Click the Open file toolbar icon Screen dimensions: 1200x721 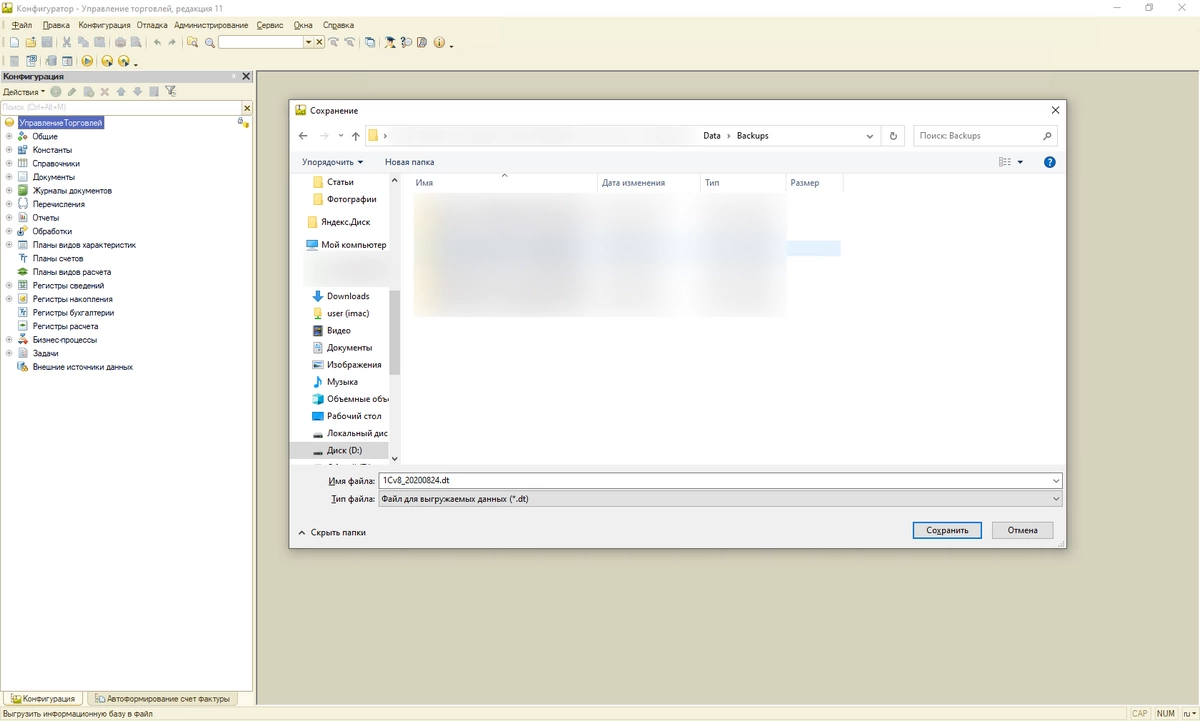tap(30, 43)
